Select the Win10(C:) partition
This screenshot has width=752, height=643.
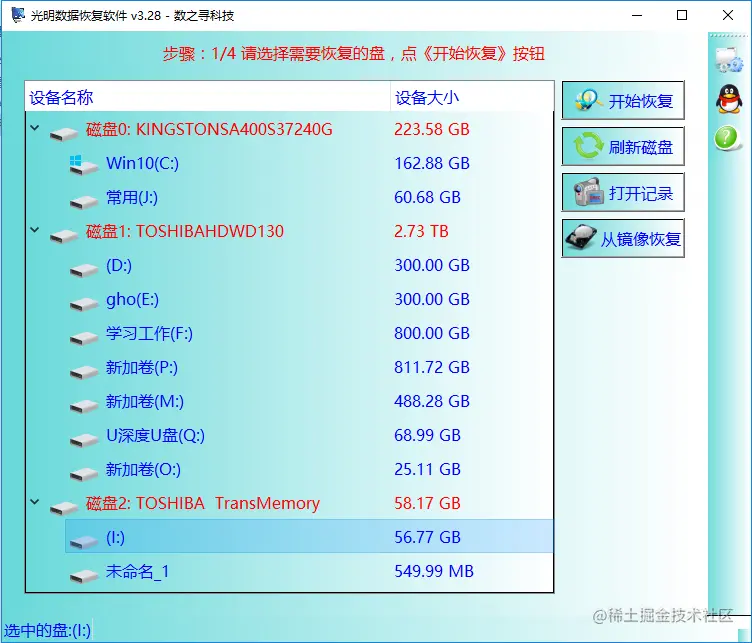coord(142,163)
